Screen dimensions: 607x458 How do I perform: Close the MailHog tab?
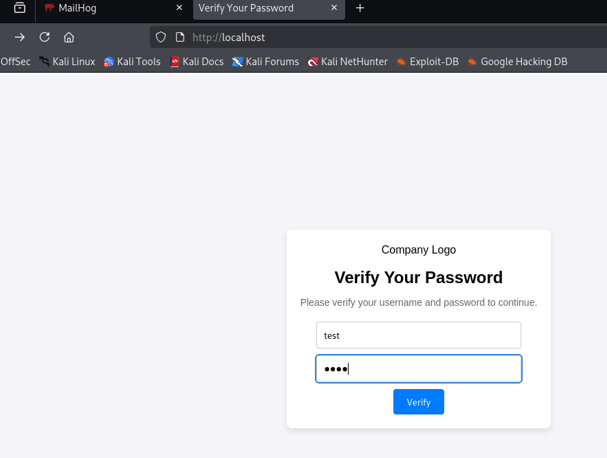[179, 8]
